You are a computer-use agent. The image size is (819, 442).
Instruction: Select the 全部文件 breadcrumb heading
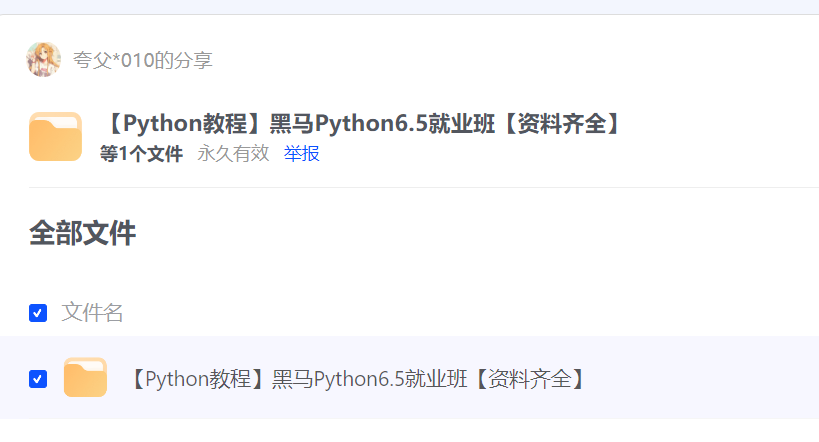click(x=83, y=232)
